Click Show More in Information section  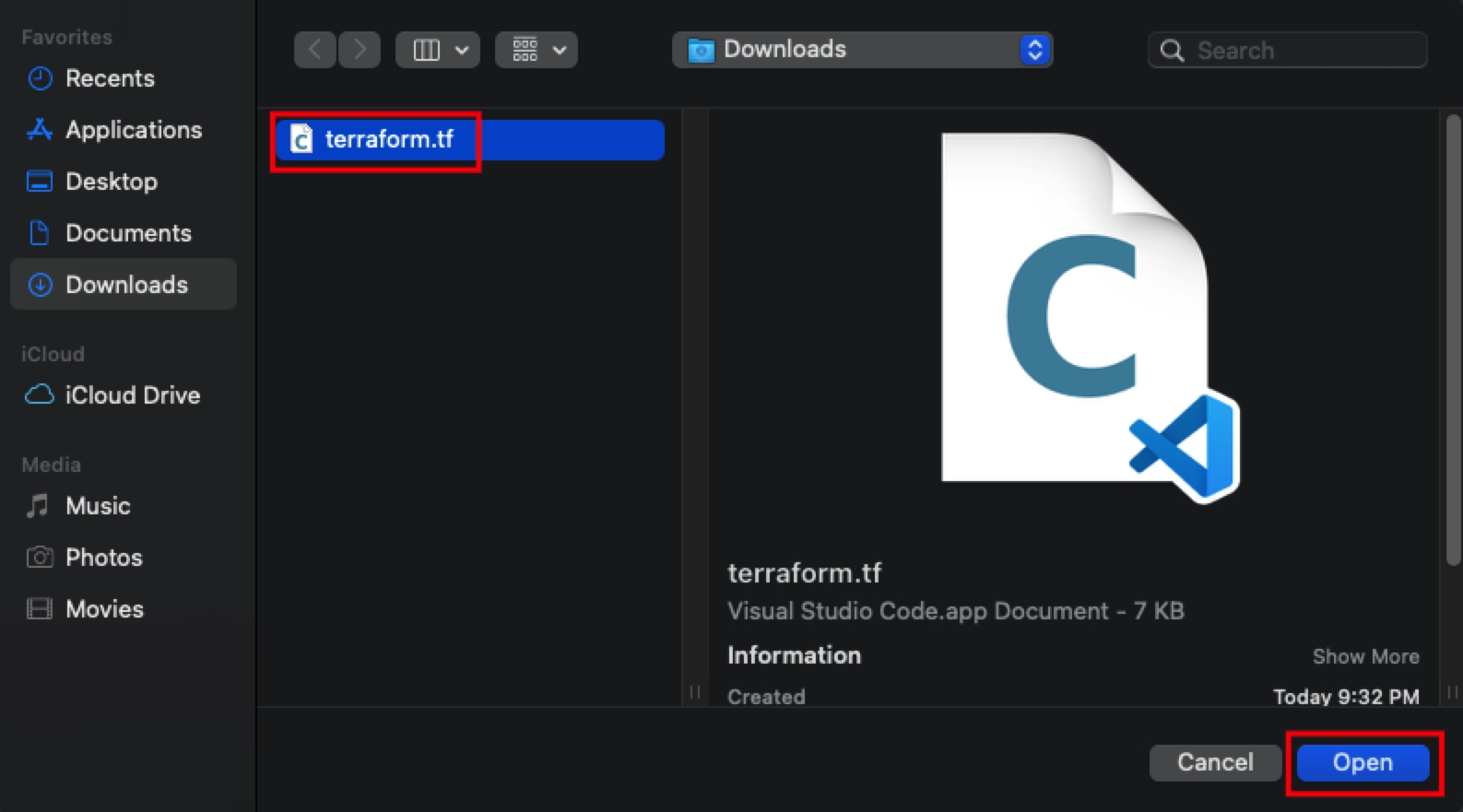tap(1365, 656)
